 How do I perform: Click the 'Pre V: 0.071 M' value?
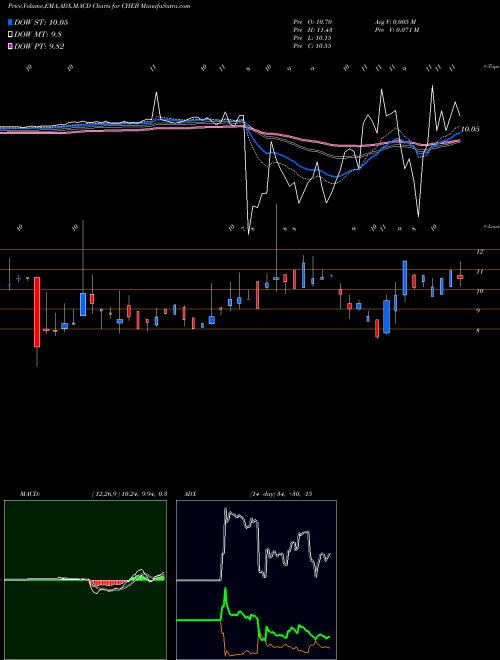pyautogui.click(x=396, y=30)
